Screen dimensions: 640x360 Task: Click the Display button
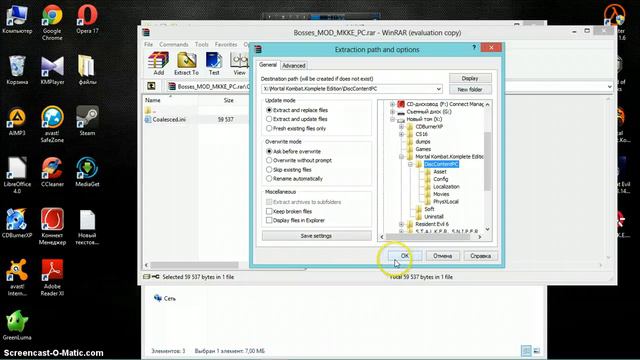coord(470,78)
